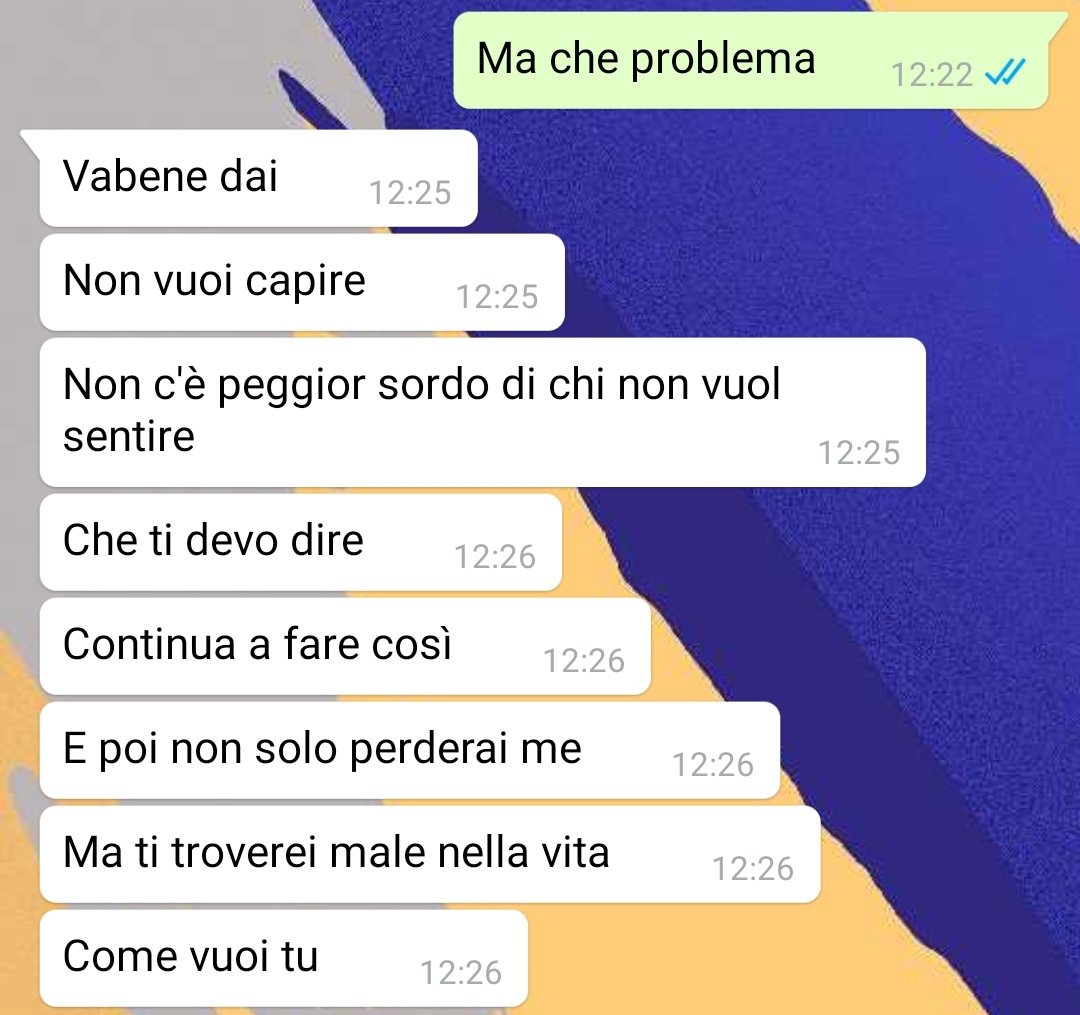The height and width of the screenshot is (1015, 1080).
Task: Tap the timestamp beside "male nella vita"
Action: 753,868
